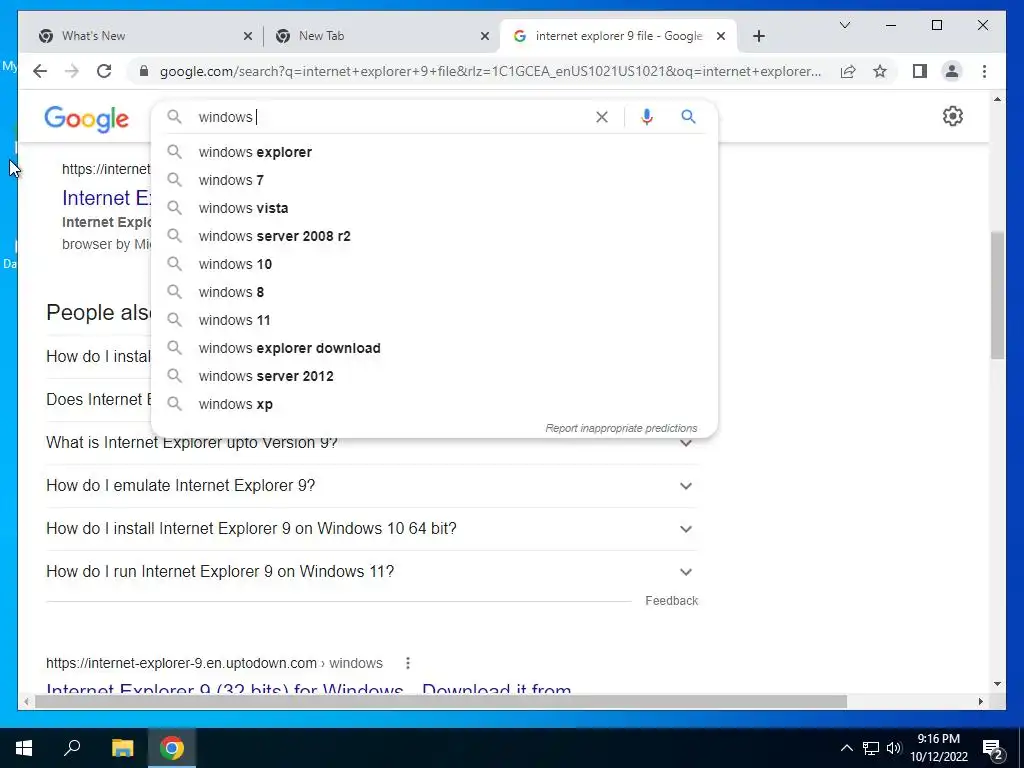Close the What's New tab
This screenshot has width=1024, height=768.
pos(248,36)
